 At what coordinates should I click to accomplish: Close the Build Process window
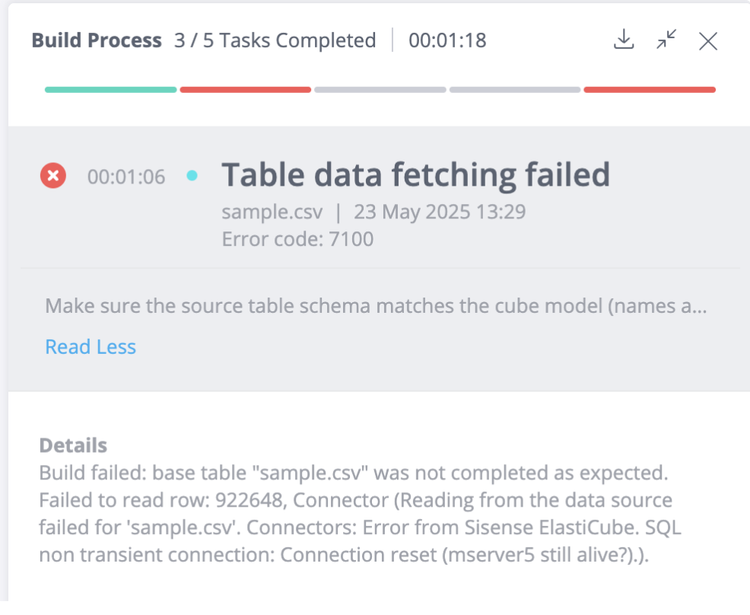click(708, 41)
